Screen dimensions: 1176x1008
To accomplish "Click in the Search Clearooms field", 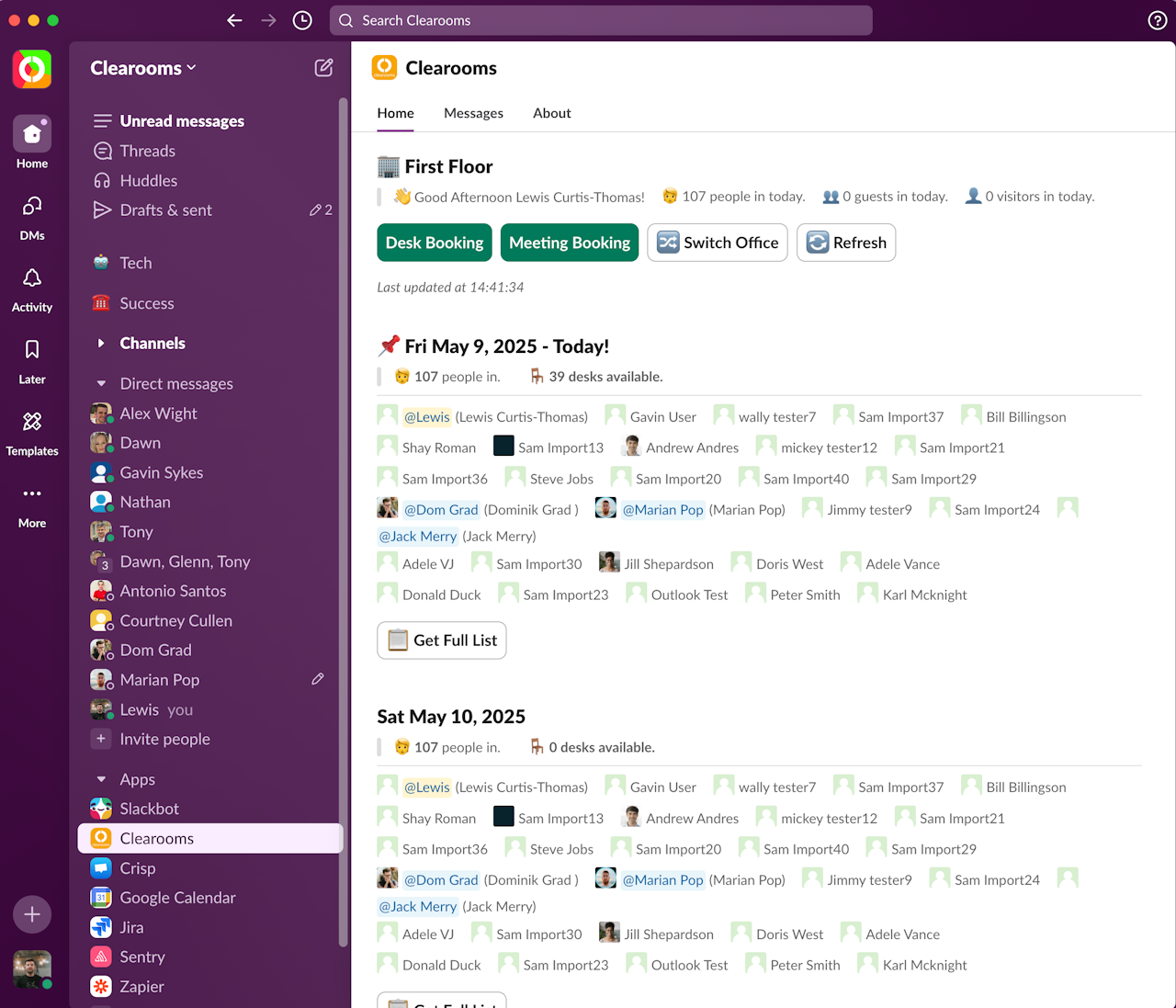I will point(601,20).
